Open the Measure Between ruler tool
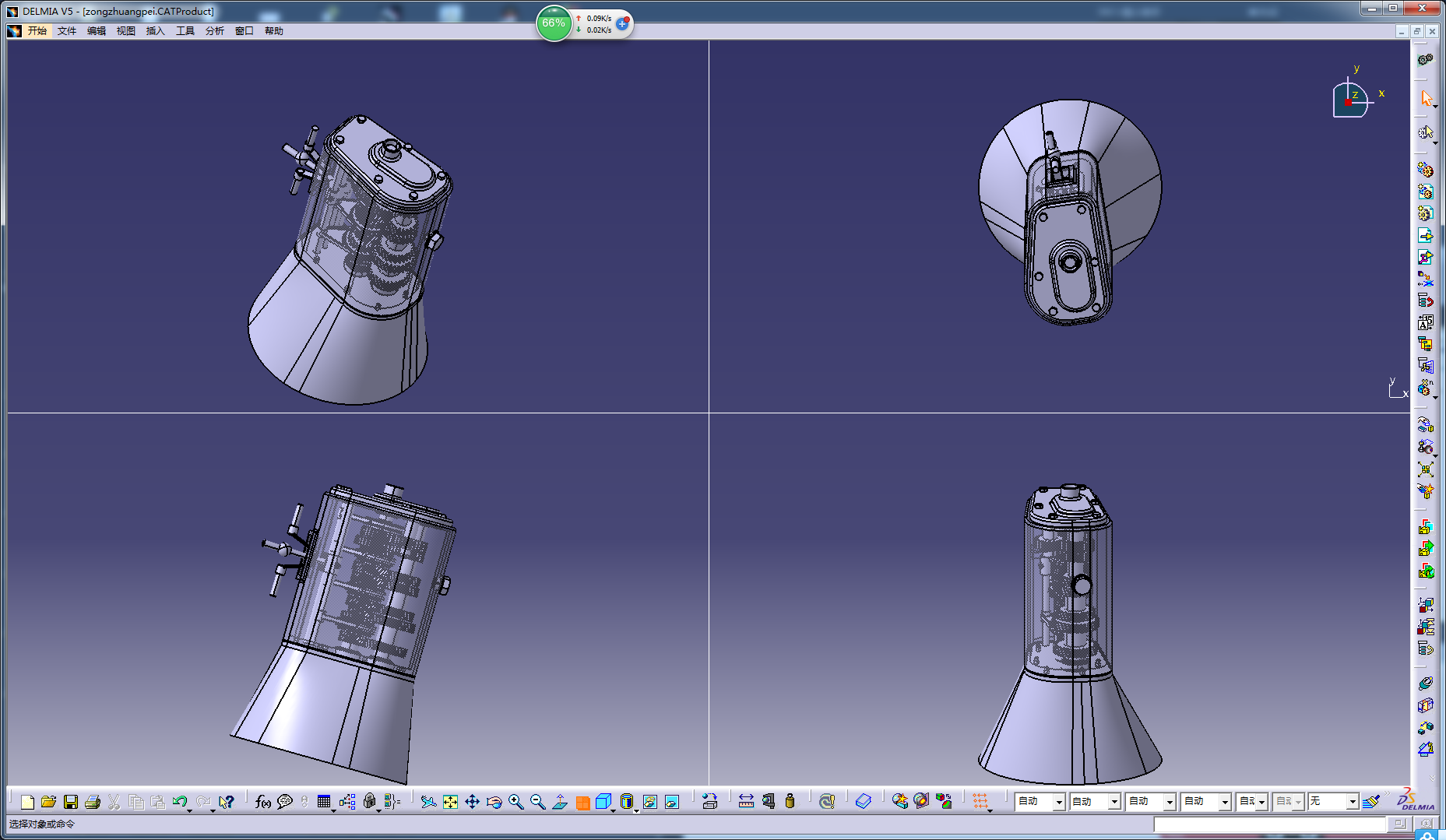 (746, 802)
